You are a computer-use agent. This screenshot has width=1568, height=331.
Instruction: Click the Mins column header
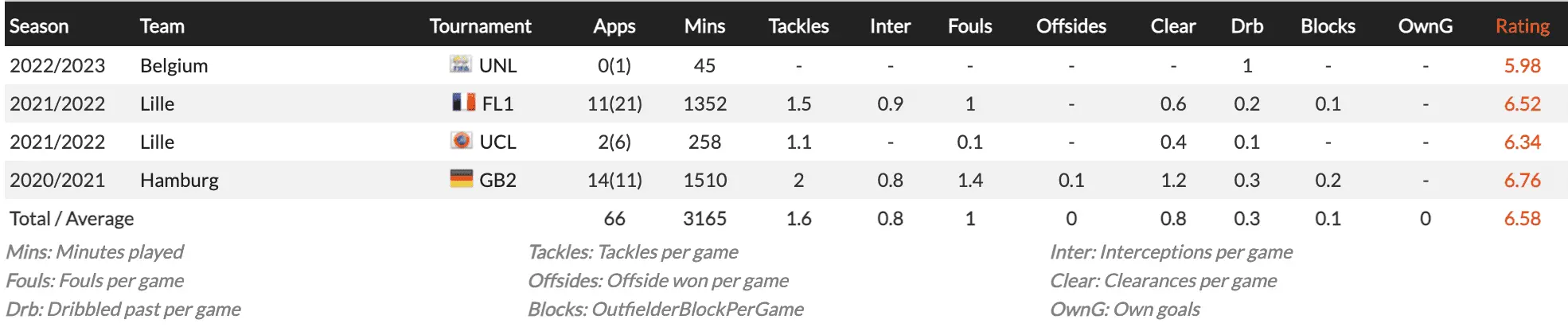(704, 26)
